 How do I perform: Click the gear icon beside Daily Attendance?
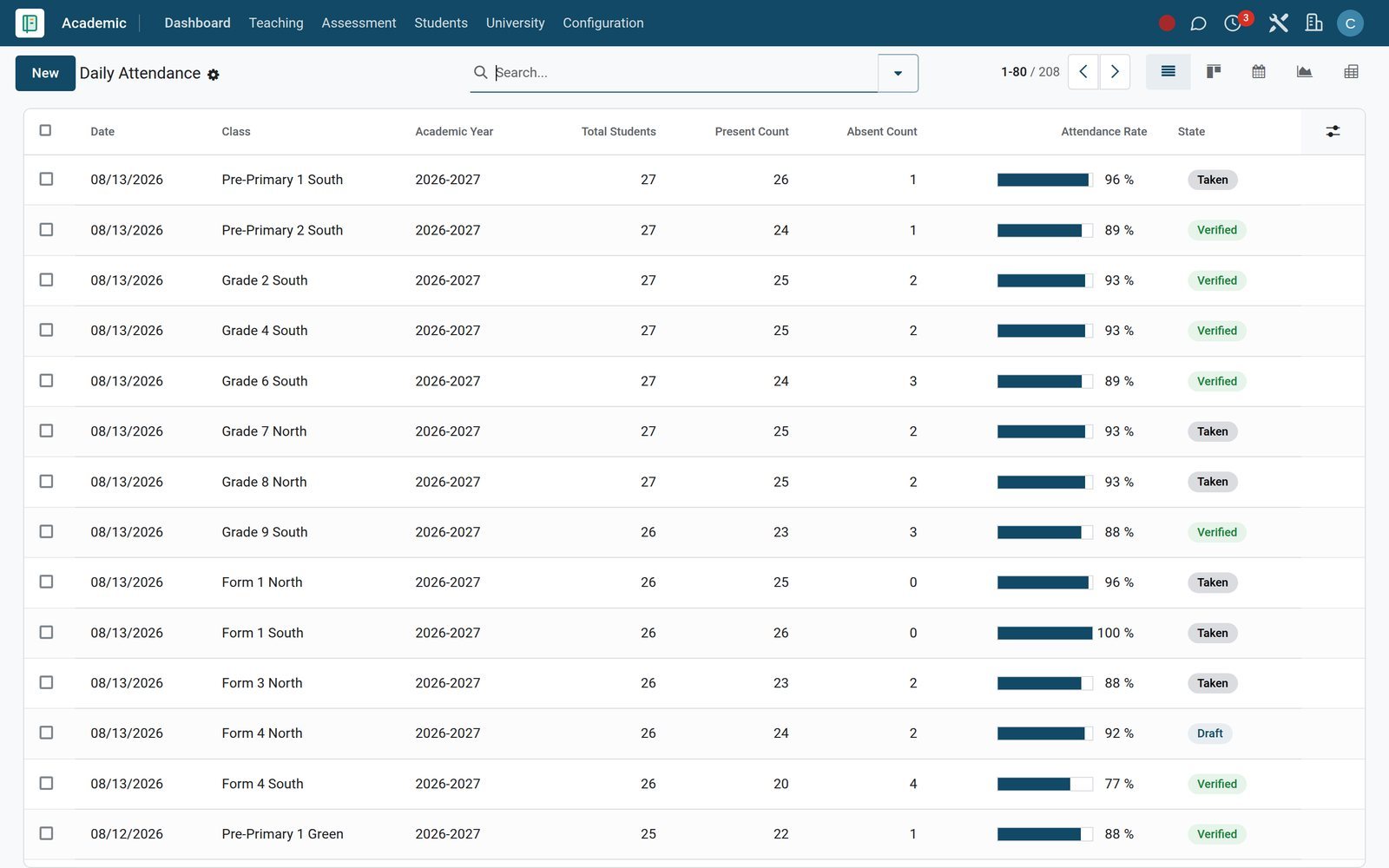pyautogui.click(x=214, y=75)
